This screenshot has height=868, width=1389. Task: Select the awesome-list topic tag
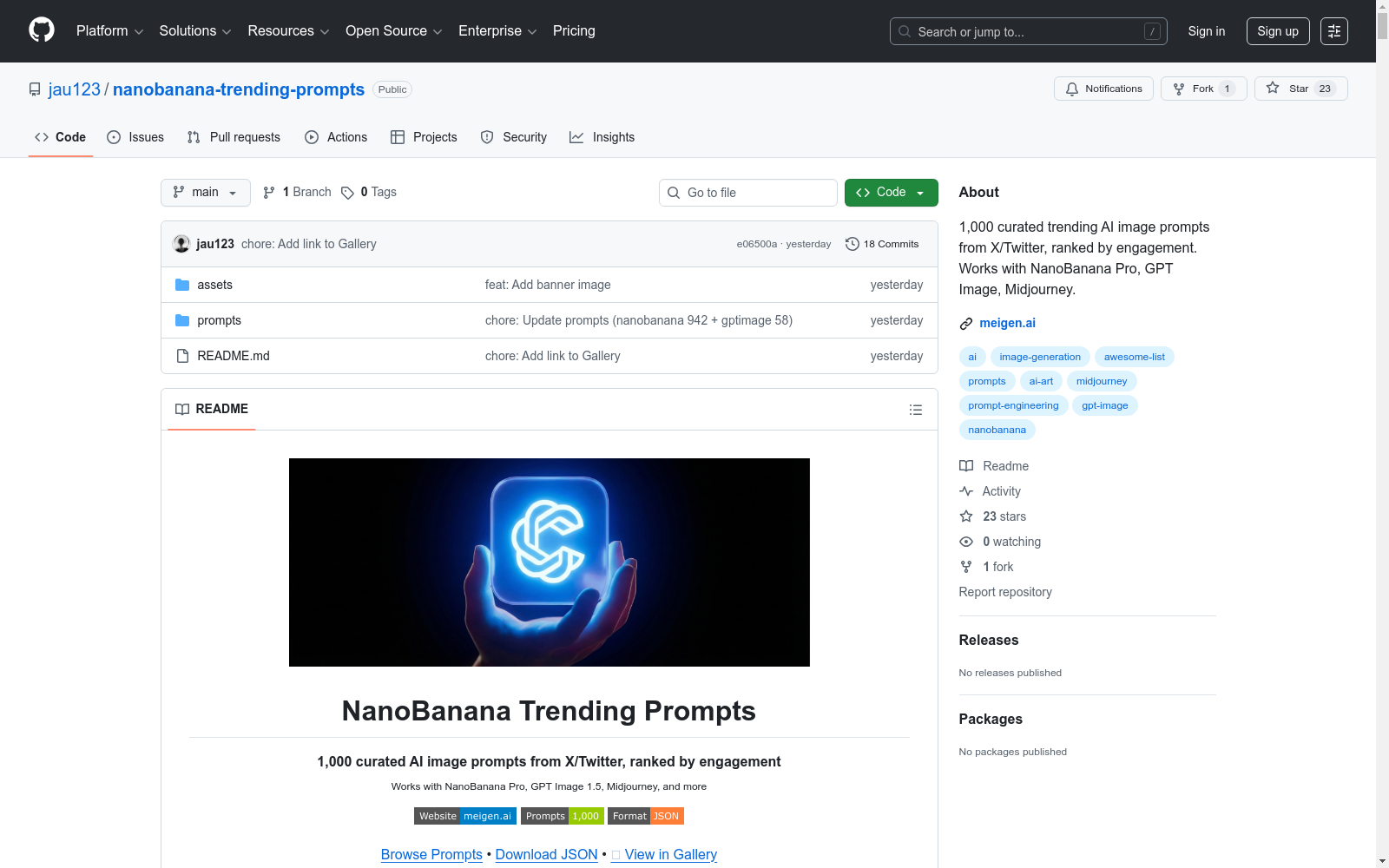point(1135,357)
